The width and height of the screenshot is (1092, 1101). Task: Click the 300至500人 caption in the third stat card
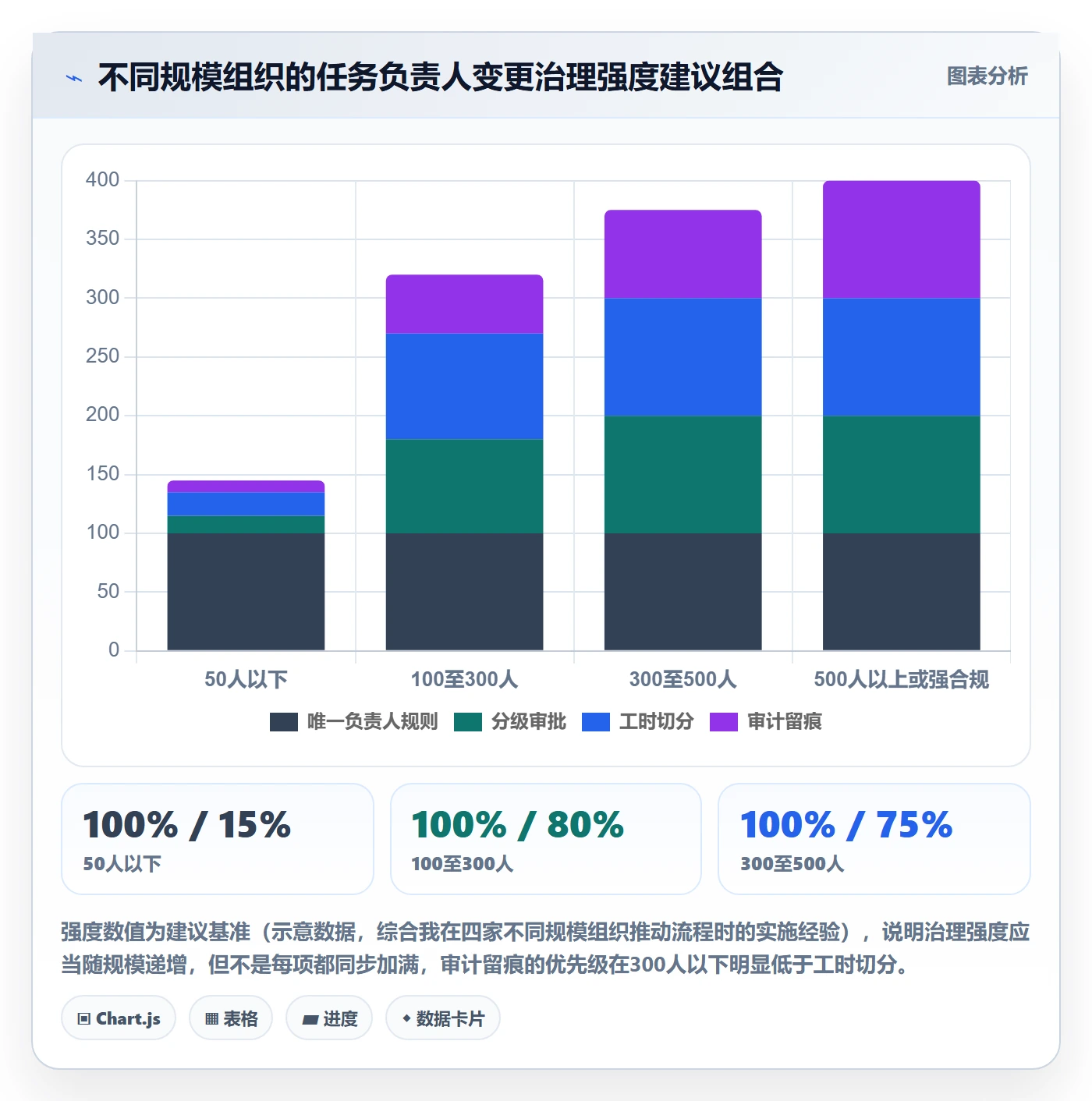click(792, 864)
